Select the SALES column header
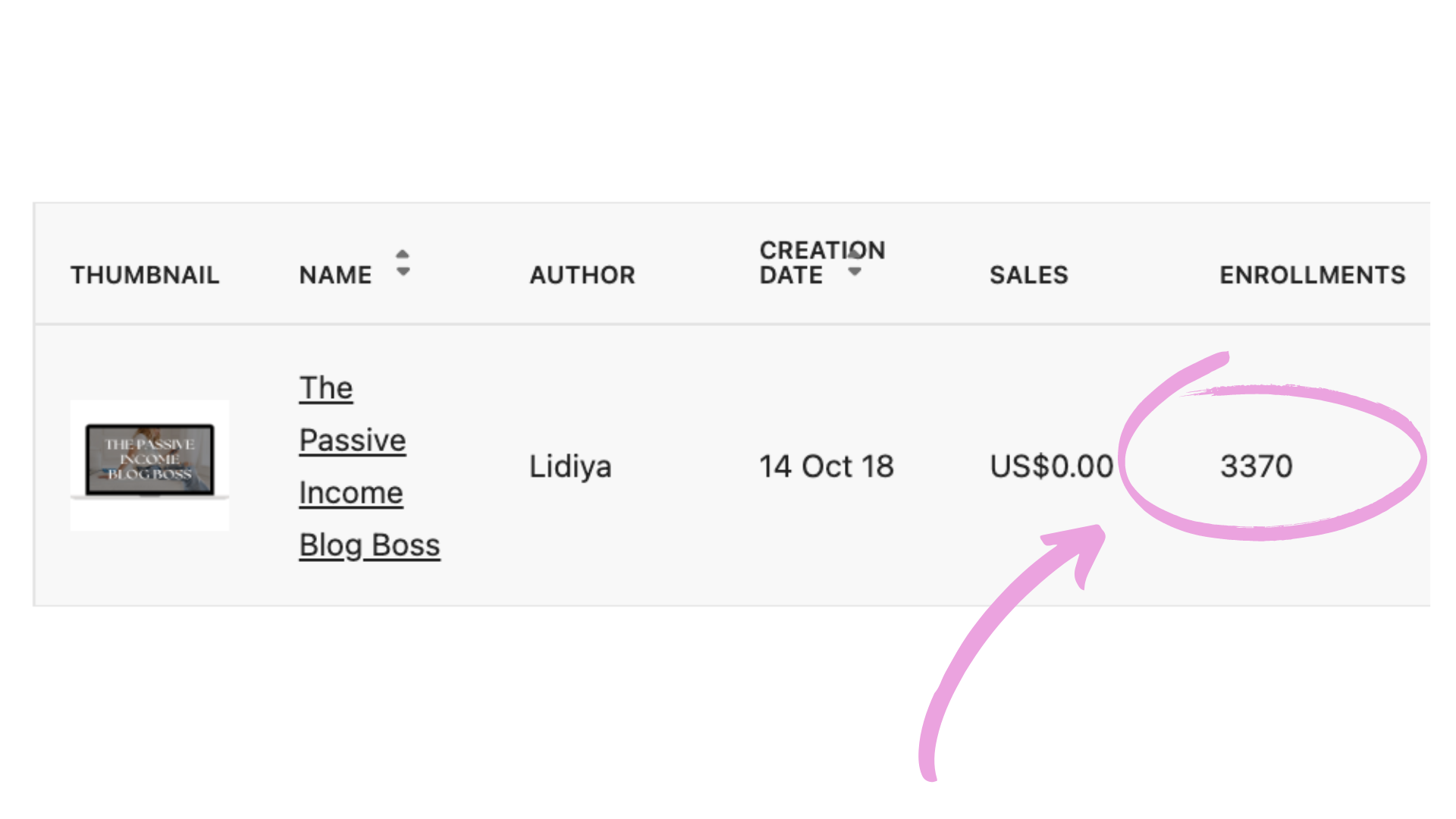1456x819 pixels. click(x=1028, y=275)
